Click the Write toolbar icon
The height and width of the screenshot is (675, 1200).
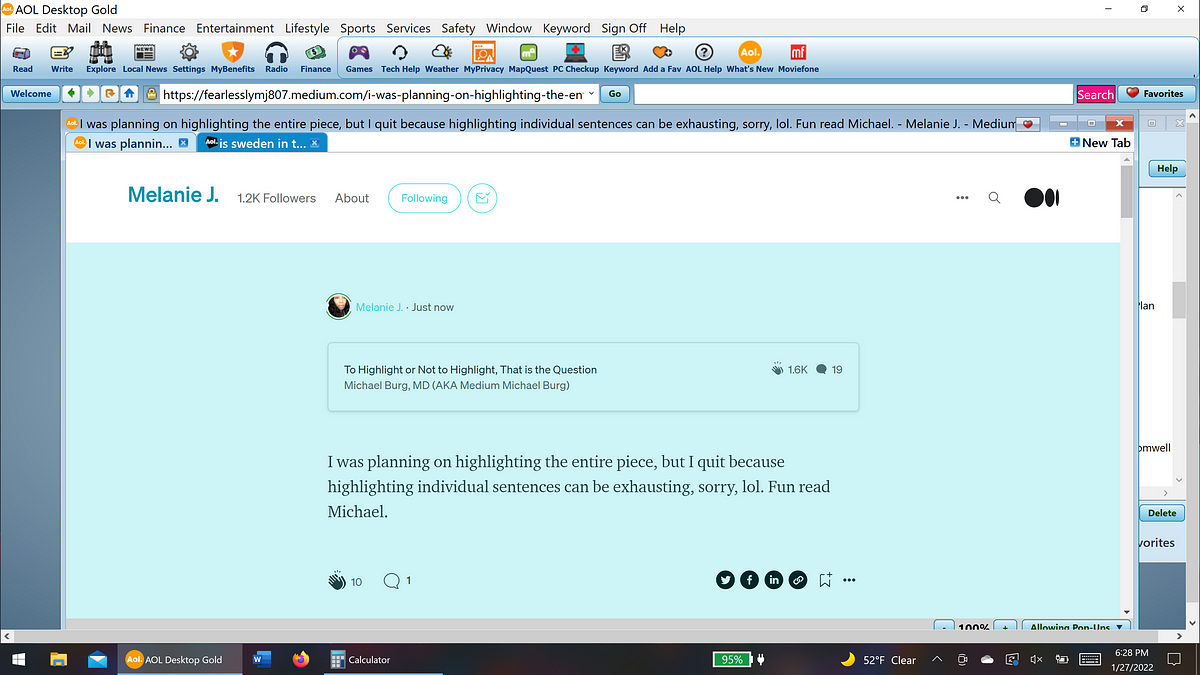click(62, 57)
